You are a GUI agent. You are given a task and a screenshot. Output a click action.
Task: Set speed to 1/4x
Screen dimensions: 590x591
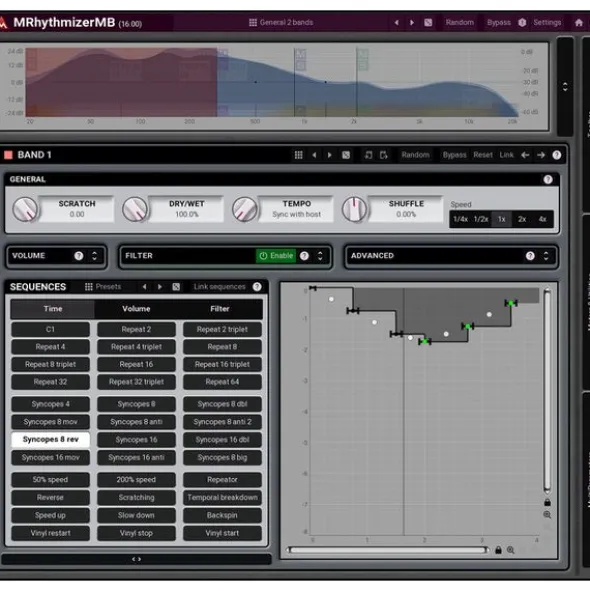(x=460, y=219)
